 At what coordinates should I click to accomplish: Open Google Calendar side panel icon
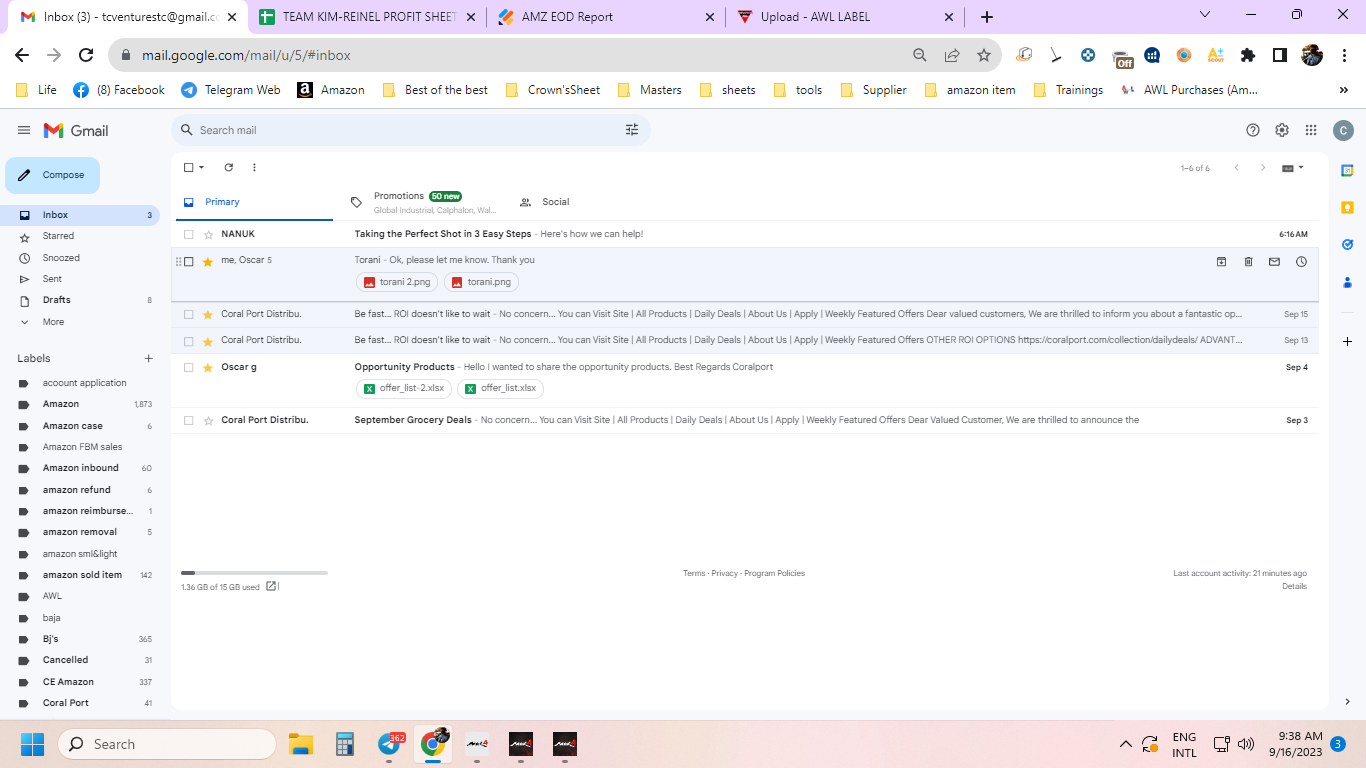(1347, 170)
